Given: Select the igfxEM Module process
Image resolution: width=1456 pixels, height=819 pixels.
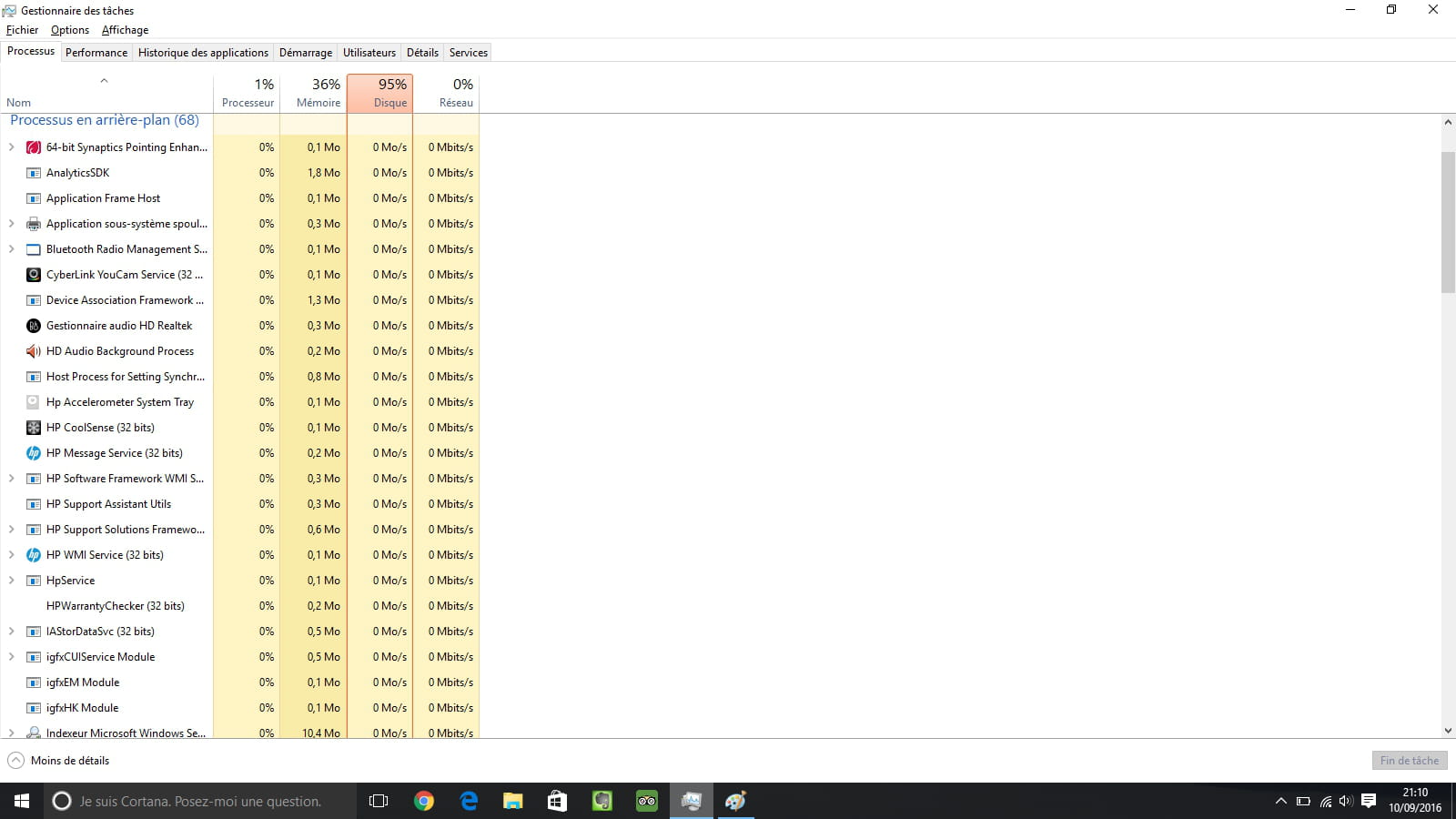Looking at the screenshot, I should click(239, 682).
